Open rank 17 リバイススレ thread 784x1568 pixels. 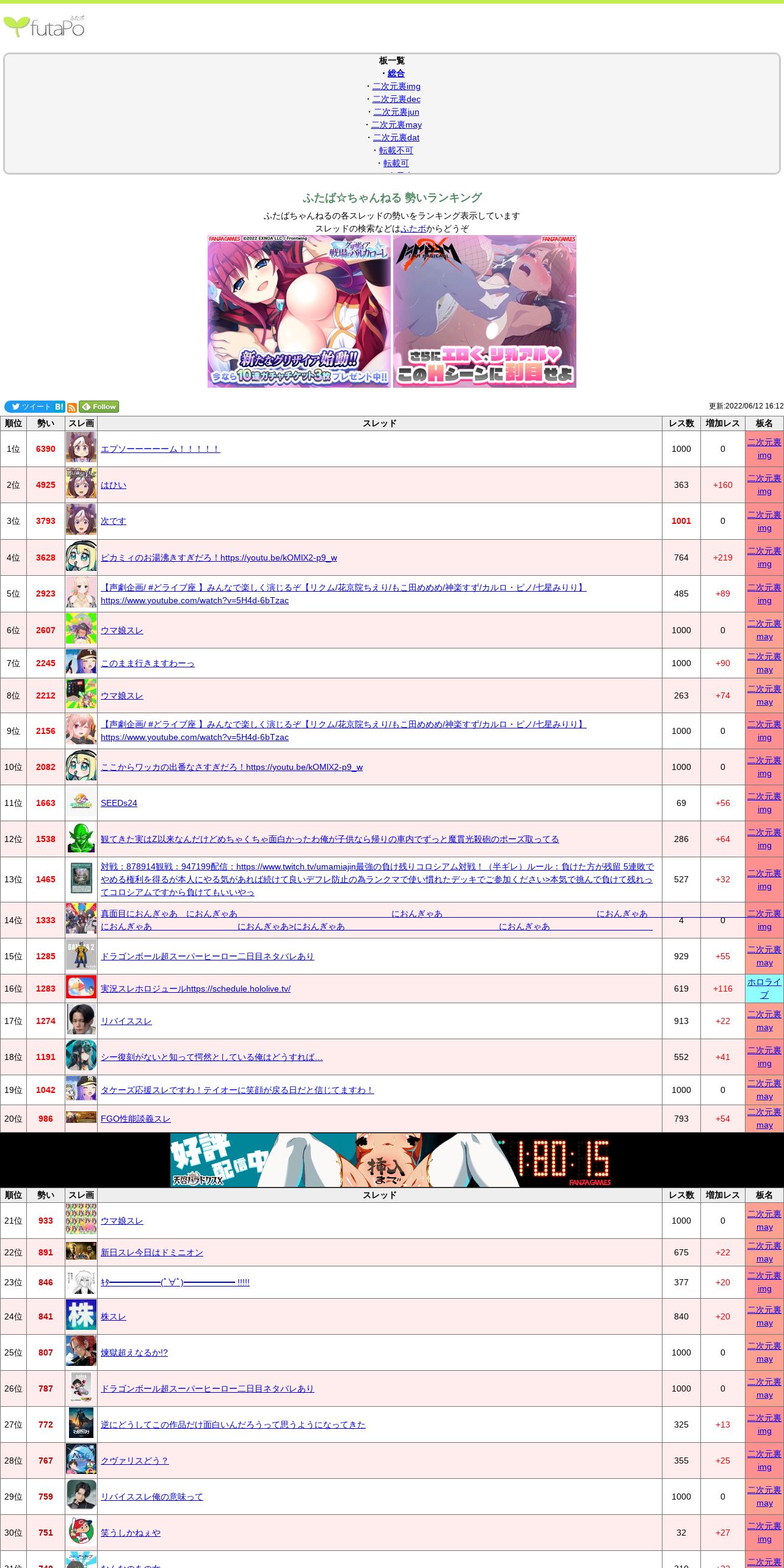pos(126,1021)
